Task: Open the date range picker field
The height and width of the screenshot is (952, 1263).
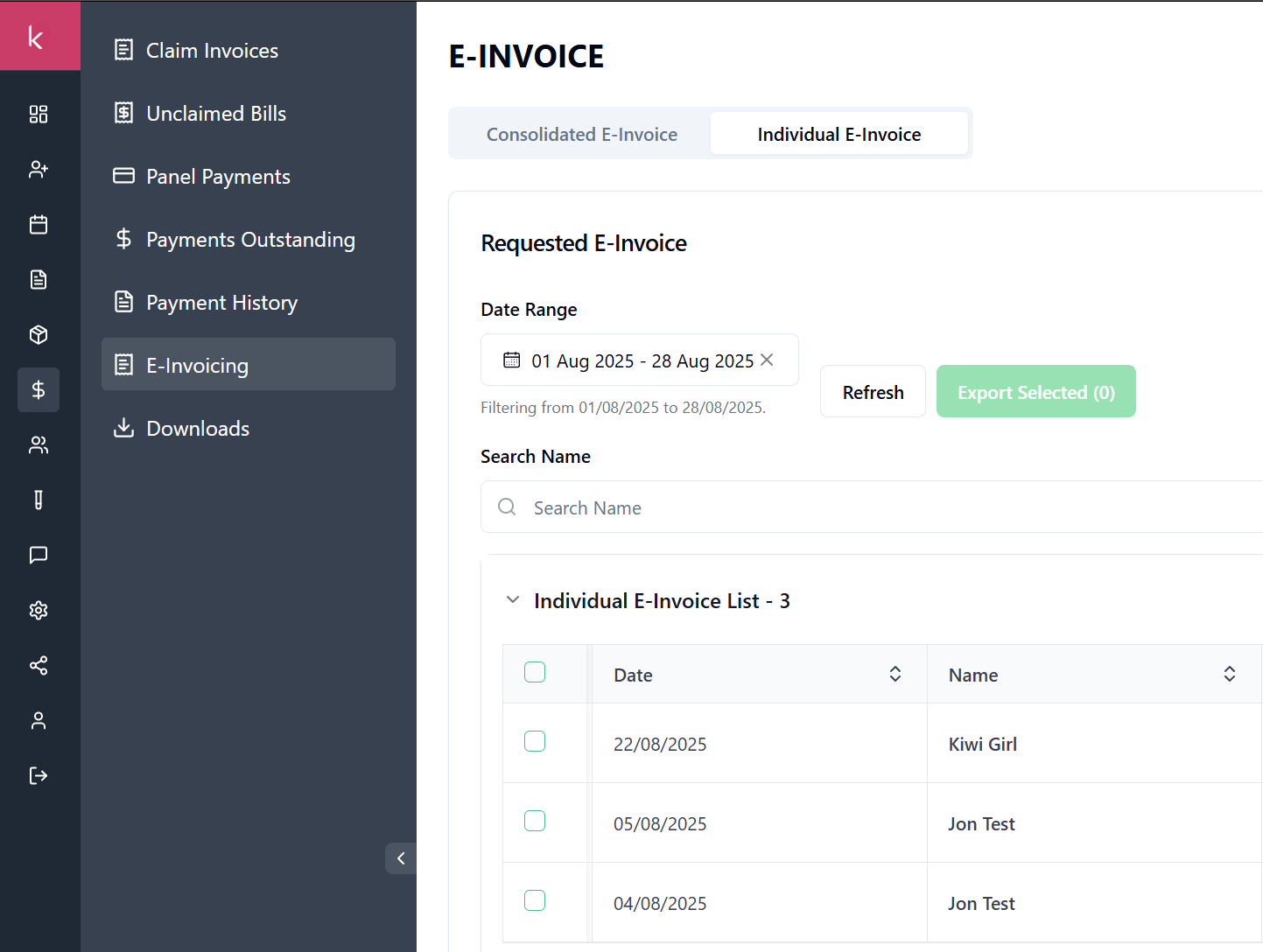Action: 640,360
